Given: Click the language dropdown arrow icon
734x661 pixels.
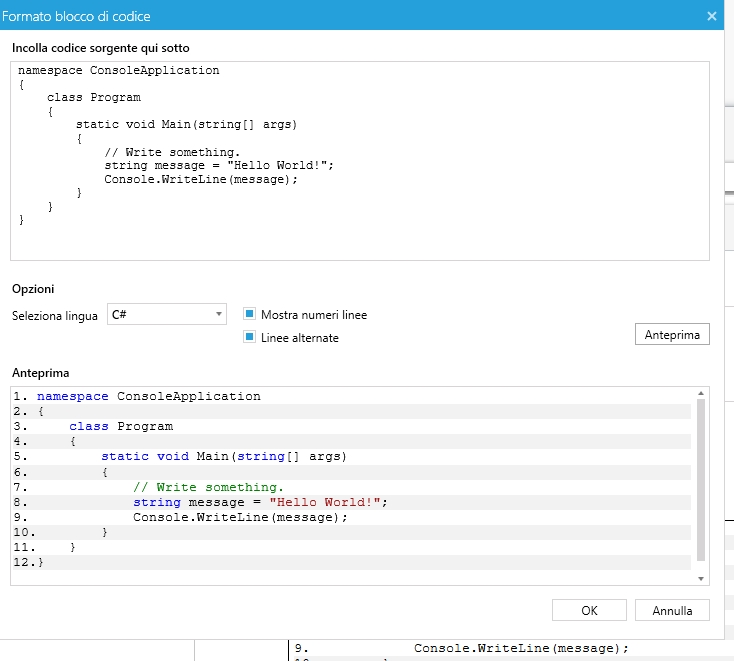Looking at the screenshot, I should tap(219, 315).
